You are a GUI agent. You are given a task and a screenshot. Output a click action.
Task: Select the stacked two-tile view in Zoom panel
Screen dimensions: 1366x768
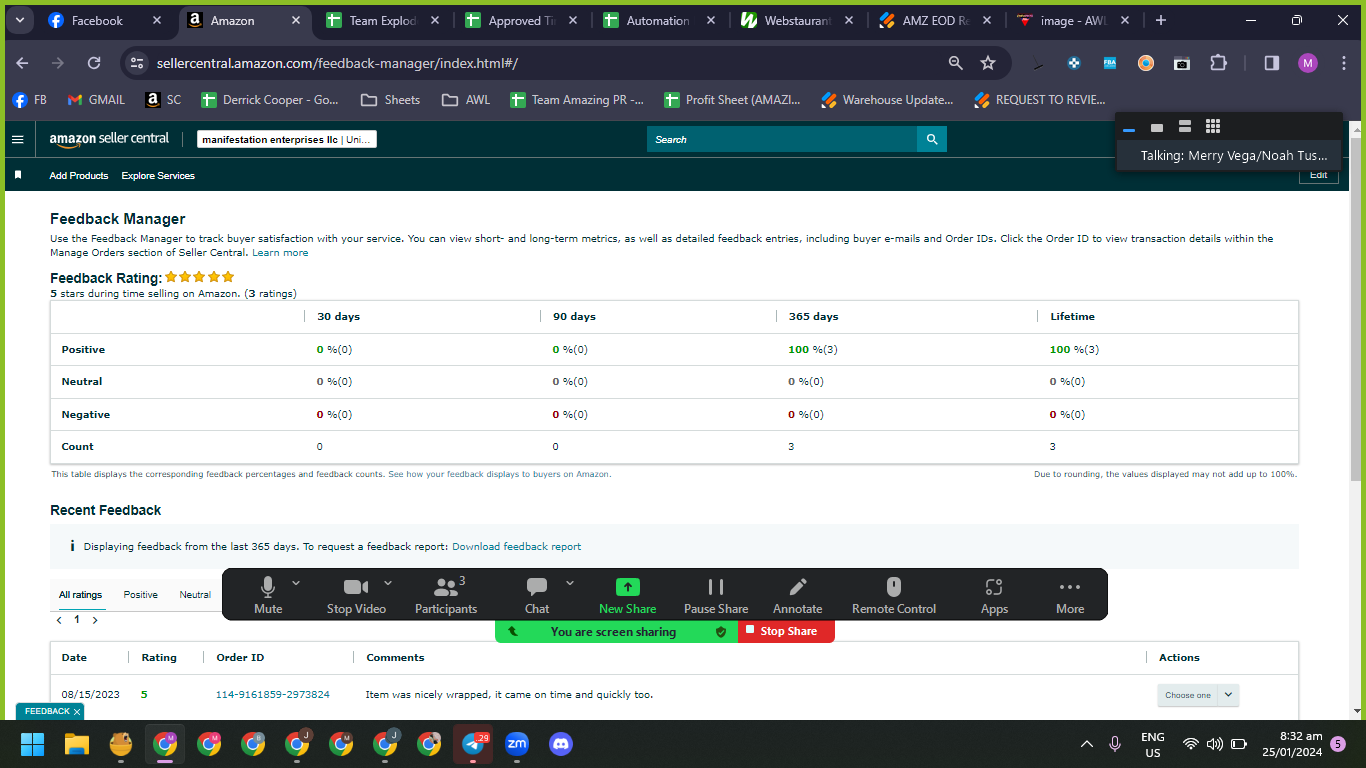[1185, 126]
